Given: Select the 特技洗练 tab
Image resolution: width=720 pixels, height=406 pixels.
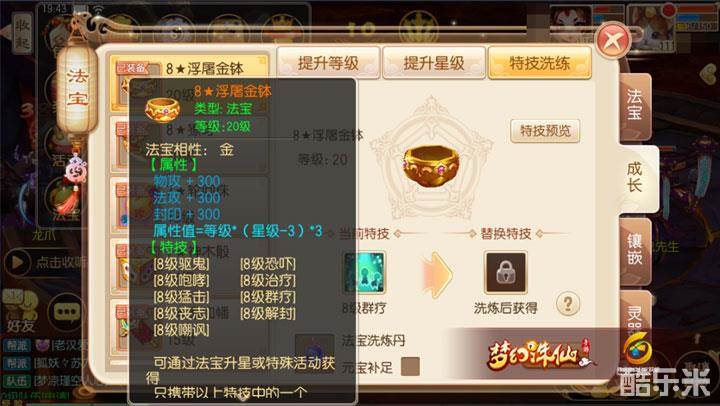Looking at the screenshot, I should (x=540, y=63).
